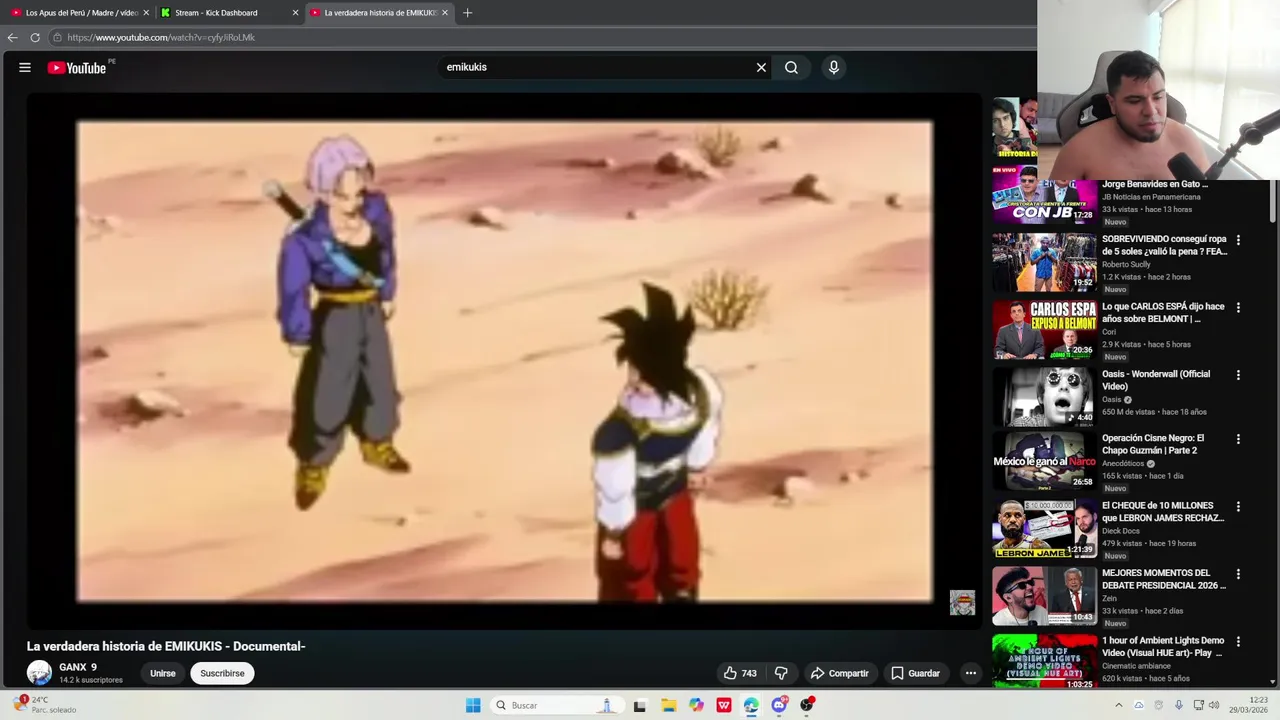Image resolution: width=1280 pixels, height=720 pixels.
Task: Share the video via the Compartir button
Action: [840, 673]
